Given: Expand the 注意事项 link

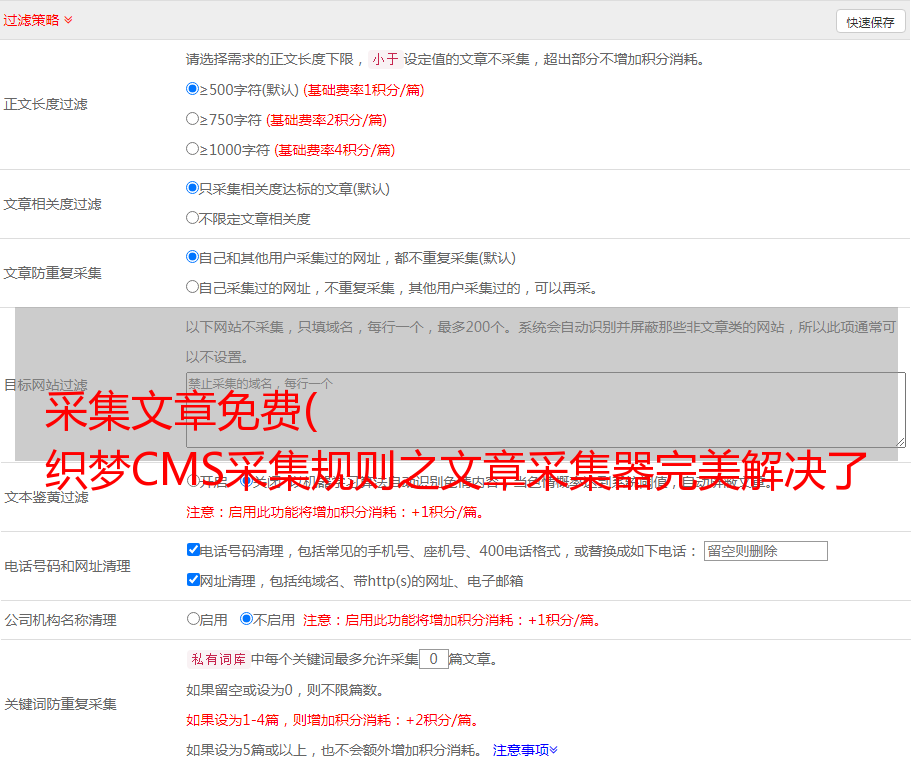Looking at the screenshot, I should coord(525,750).
